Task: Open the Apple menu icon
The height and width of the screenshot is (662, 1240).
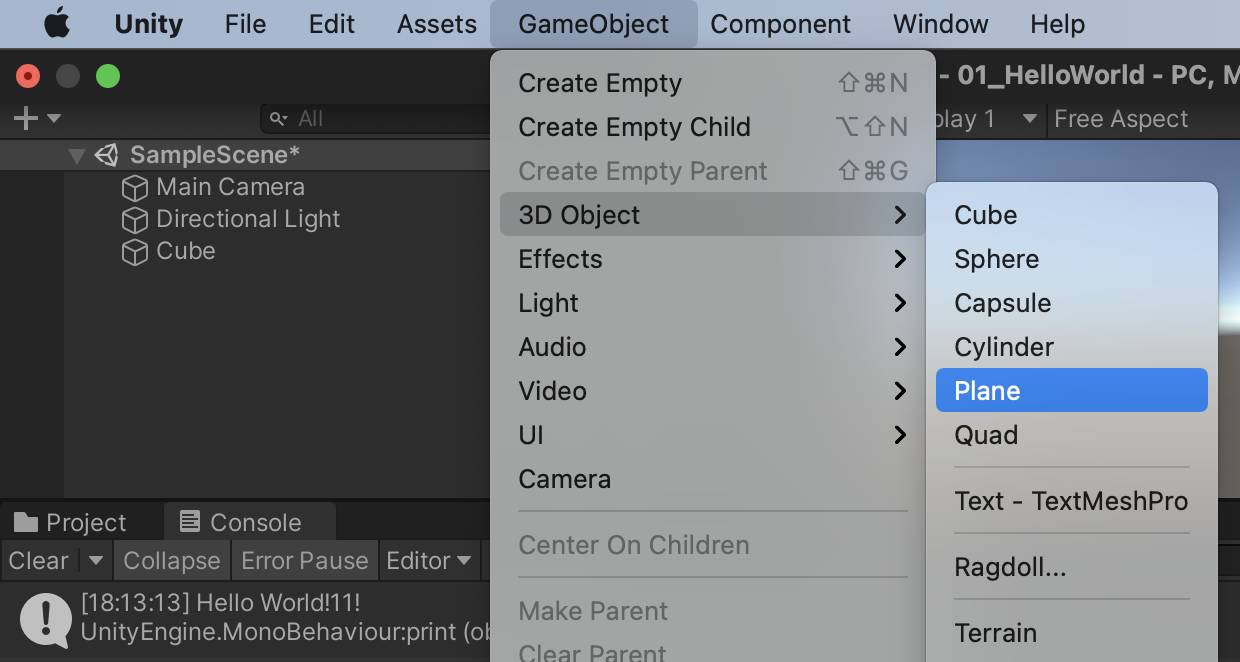Action: 57,23
